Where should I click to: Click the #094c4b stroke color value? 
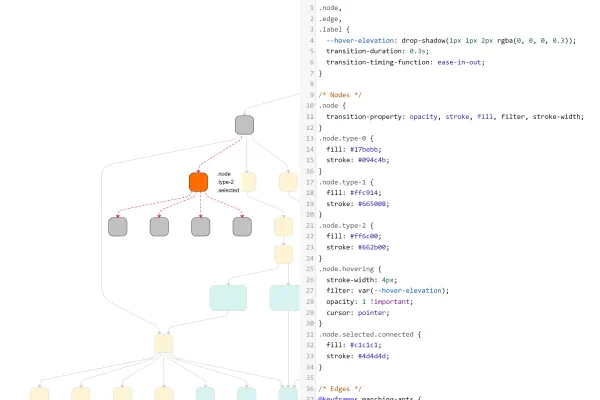pos(372,160)
